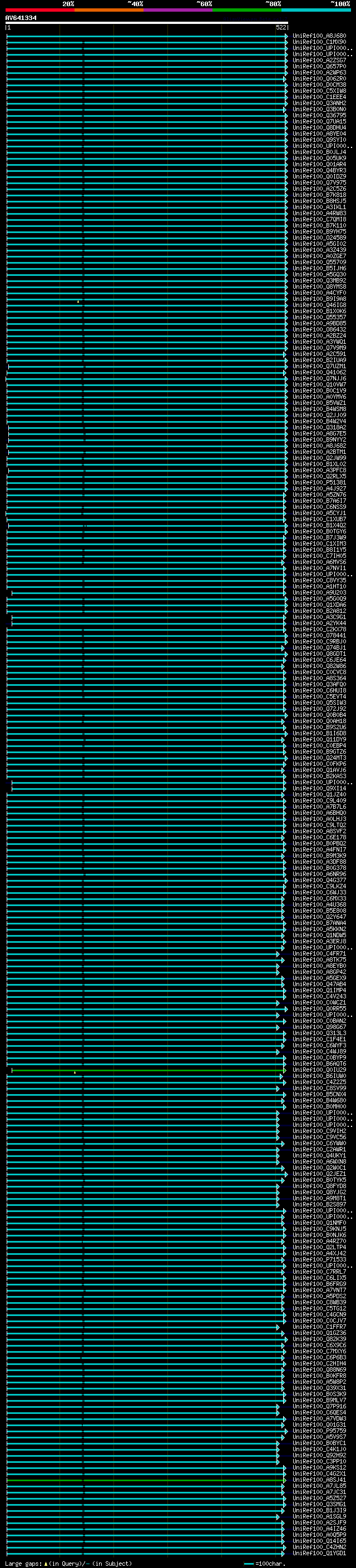Click the UniRef100_A2SJF9 label
This screenshot has height=1568, width=356.
coord(319,1522)
